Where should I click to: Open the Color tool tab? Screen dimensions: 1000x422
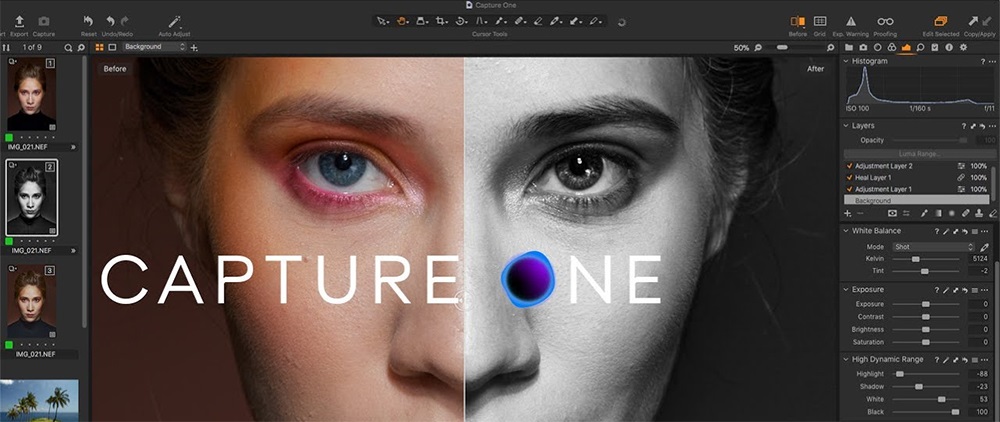892,47
